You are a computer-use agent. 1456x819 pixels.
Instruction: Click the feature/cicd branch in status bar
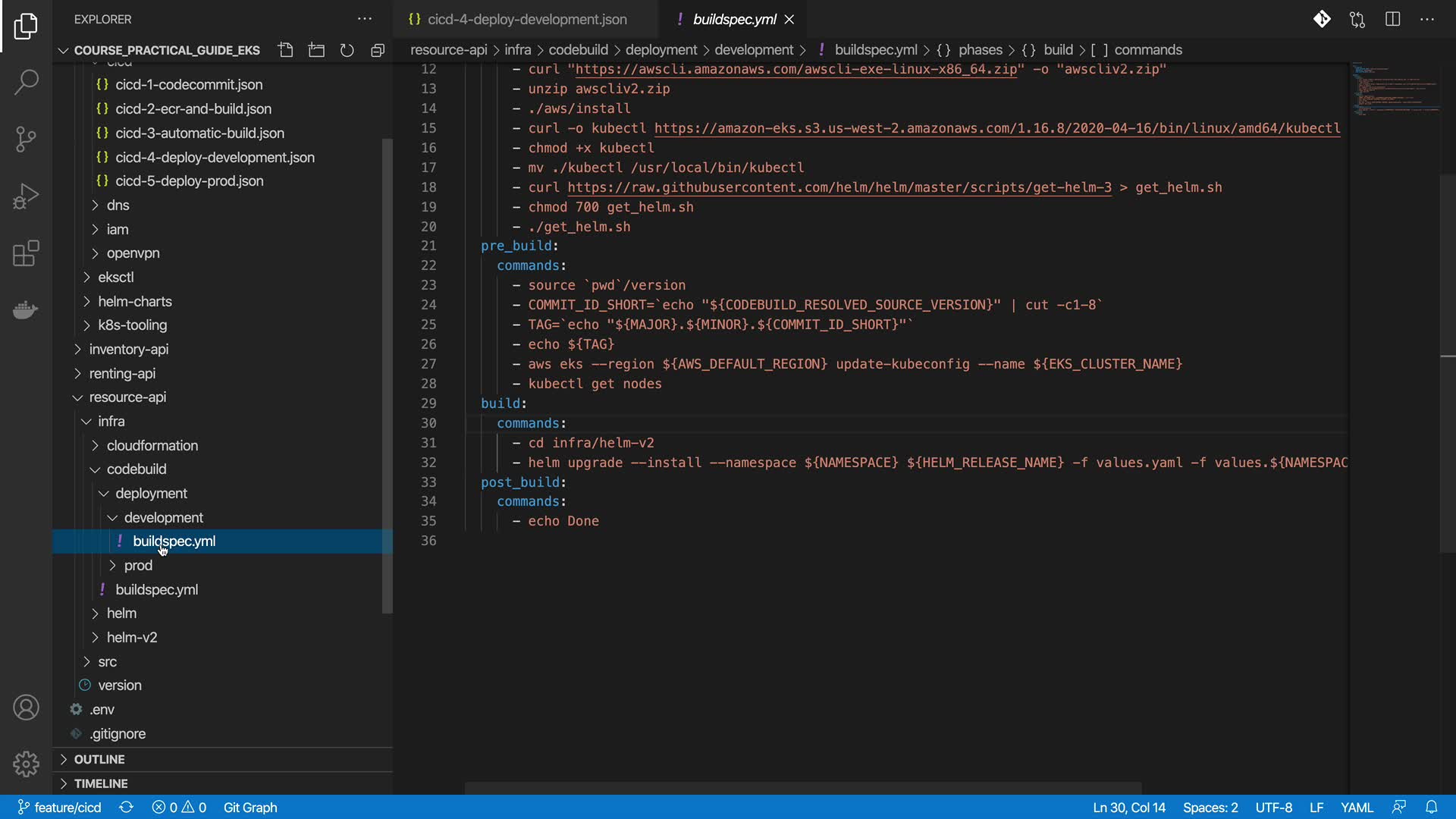click(60, 807)
